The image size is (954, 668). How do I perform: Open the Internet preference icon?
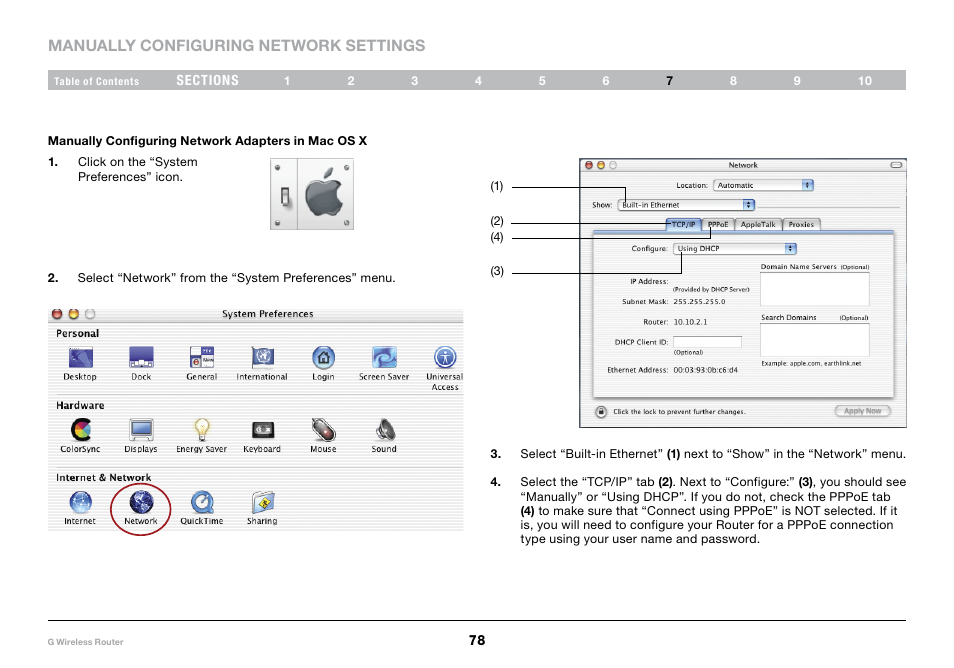pyautogui.click(x=80, y=503)
